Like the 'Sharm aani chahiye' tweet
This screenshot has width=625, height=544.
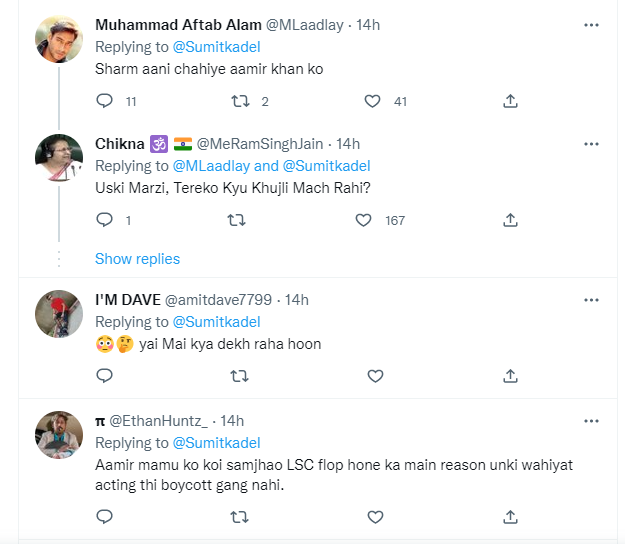[373, 101]
